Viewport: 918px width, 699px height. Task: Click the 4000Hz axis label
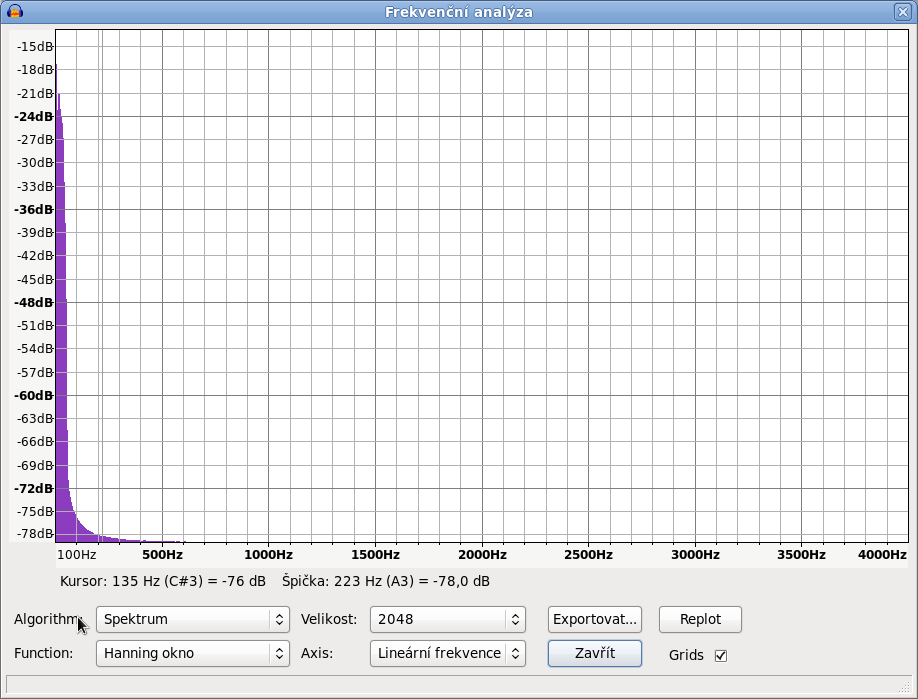[x=882, y=555]
